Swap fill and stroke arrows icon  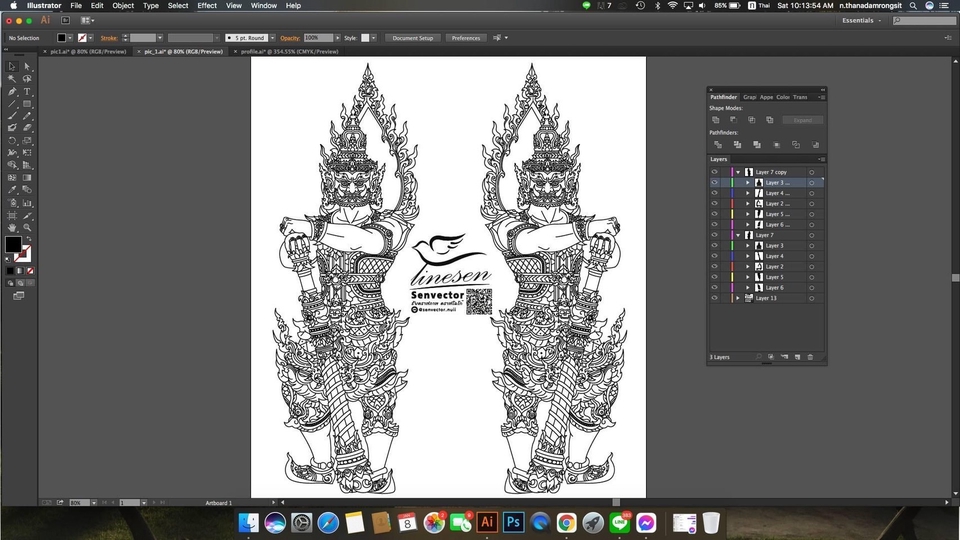click(28, 238)
